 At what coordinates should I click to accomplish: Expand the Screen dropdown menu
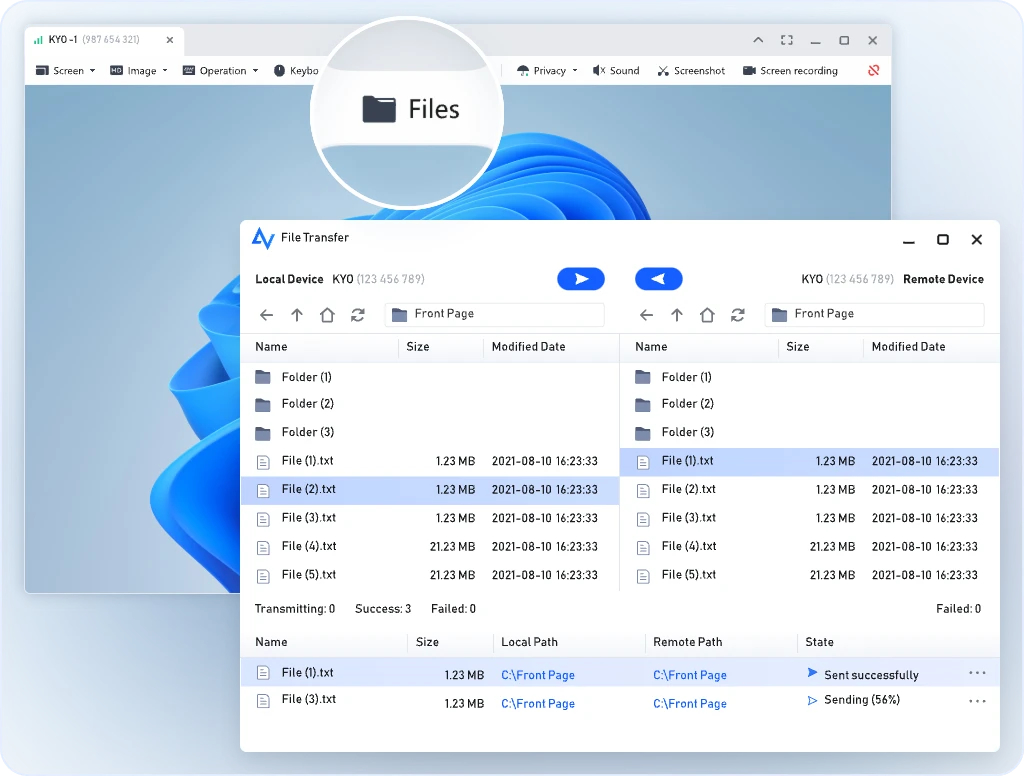point(66,71)
